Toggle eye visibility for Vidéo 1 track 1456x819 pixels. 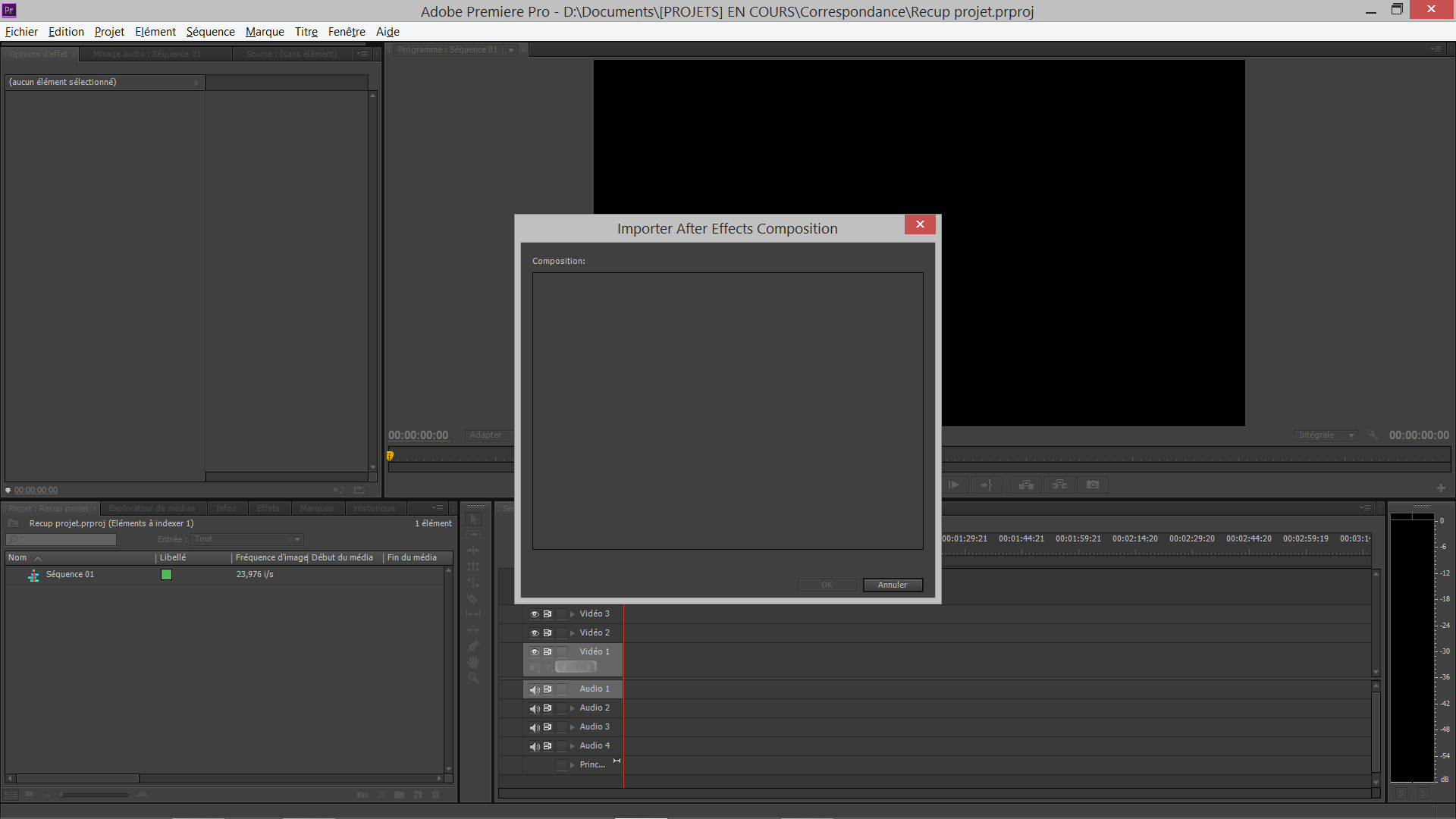click(x=535, y=652)
